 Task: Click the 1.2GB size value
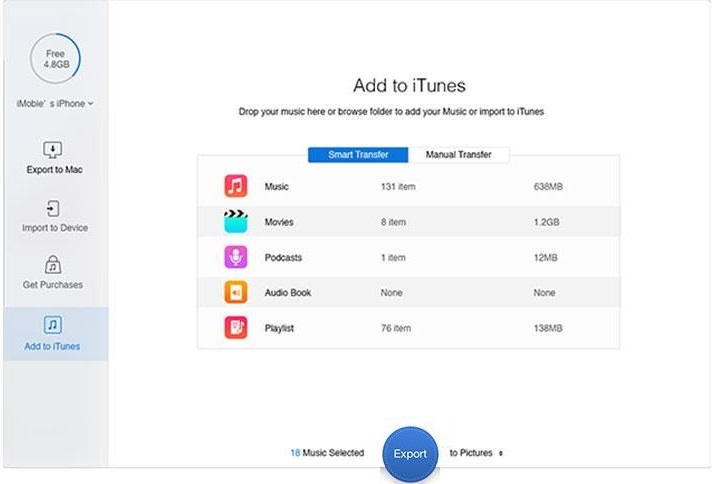point(546,222)
